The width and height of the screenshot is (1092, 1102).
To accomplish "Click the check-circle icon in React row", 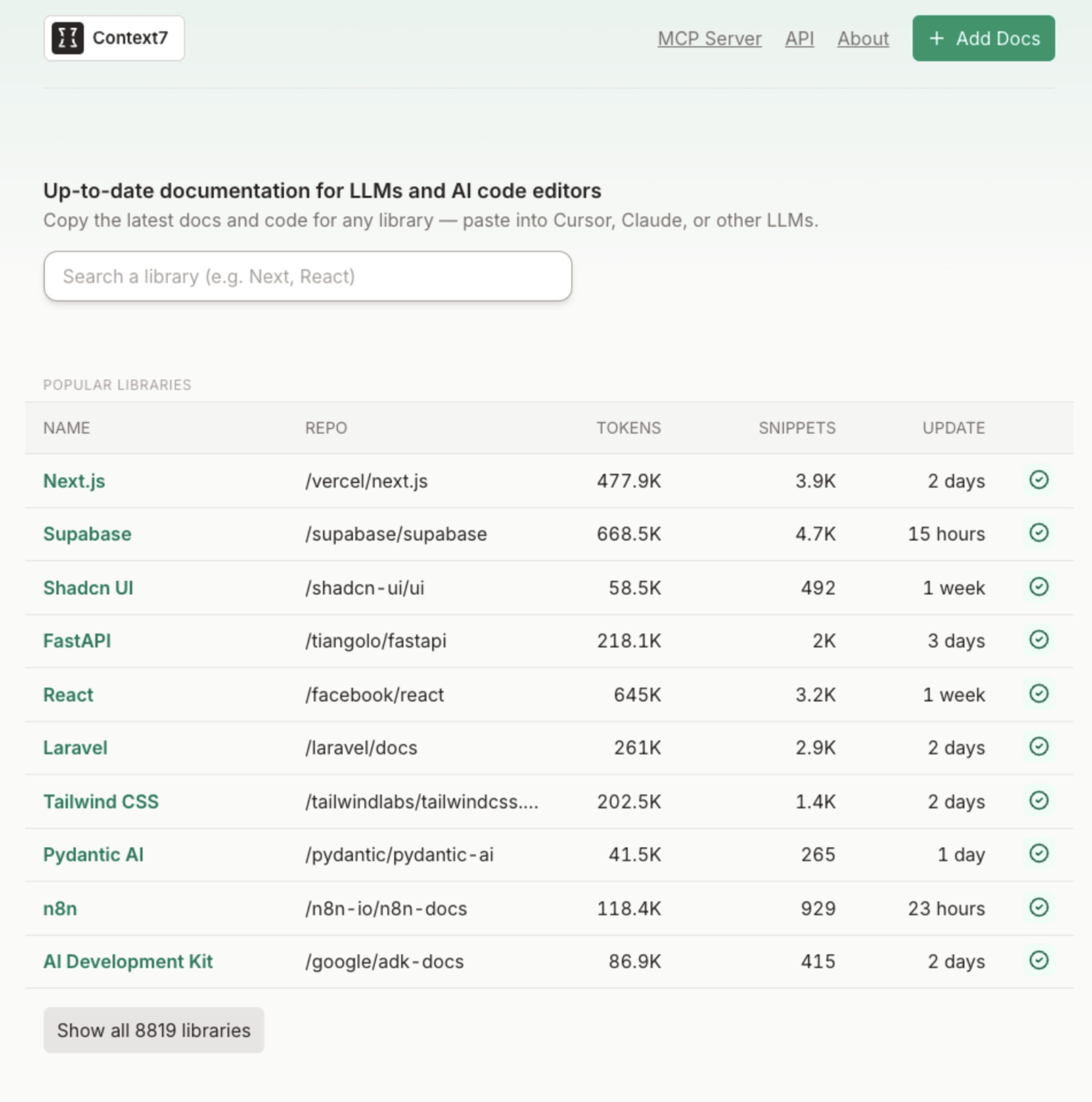I will coord(1038,693).
